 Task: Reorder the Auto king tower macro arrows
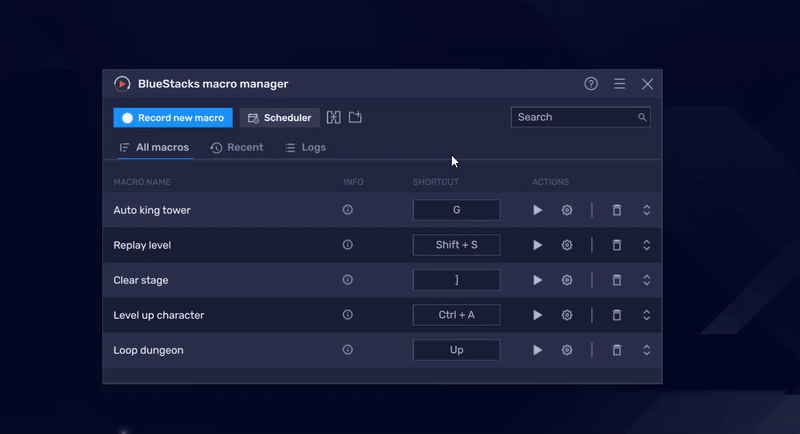tap(647, 210)
